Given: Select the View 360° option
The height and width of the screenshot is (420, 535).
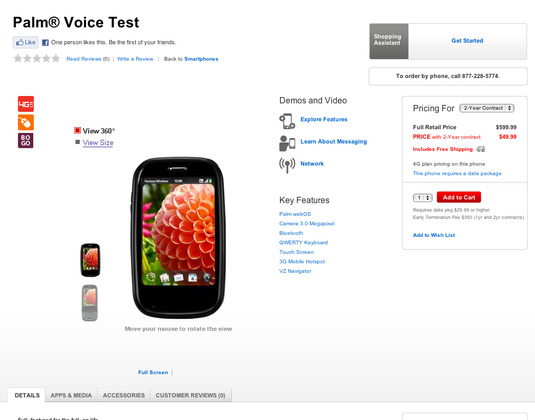Looking at the screenshot, I should point(95,131).
